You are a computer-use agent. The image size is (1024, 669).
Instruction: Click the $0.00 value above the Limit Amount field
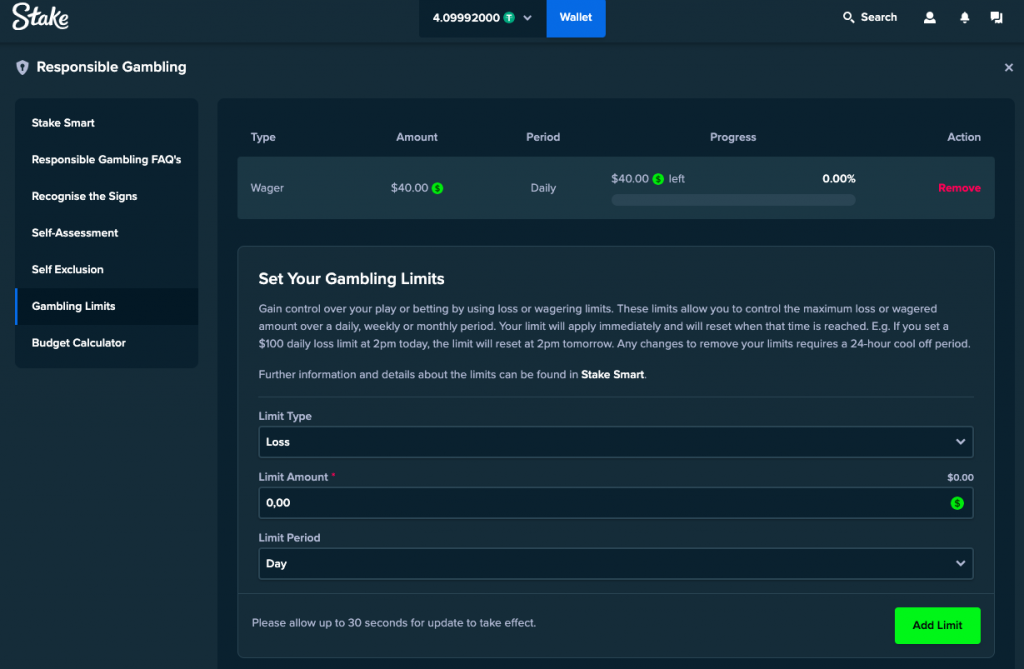point(960,478)
